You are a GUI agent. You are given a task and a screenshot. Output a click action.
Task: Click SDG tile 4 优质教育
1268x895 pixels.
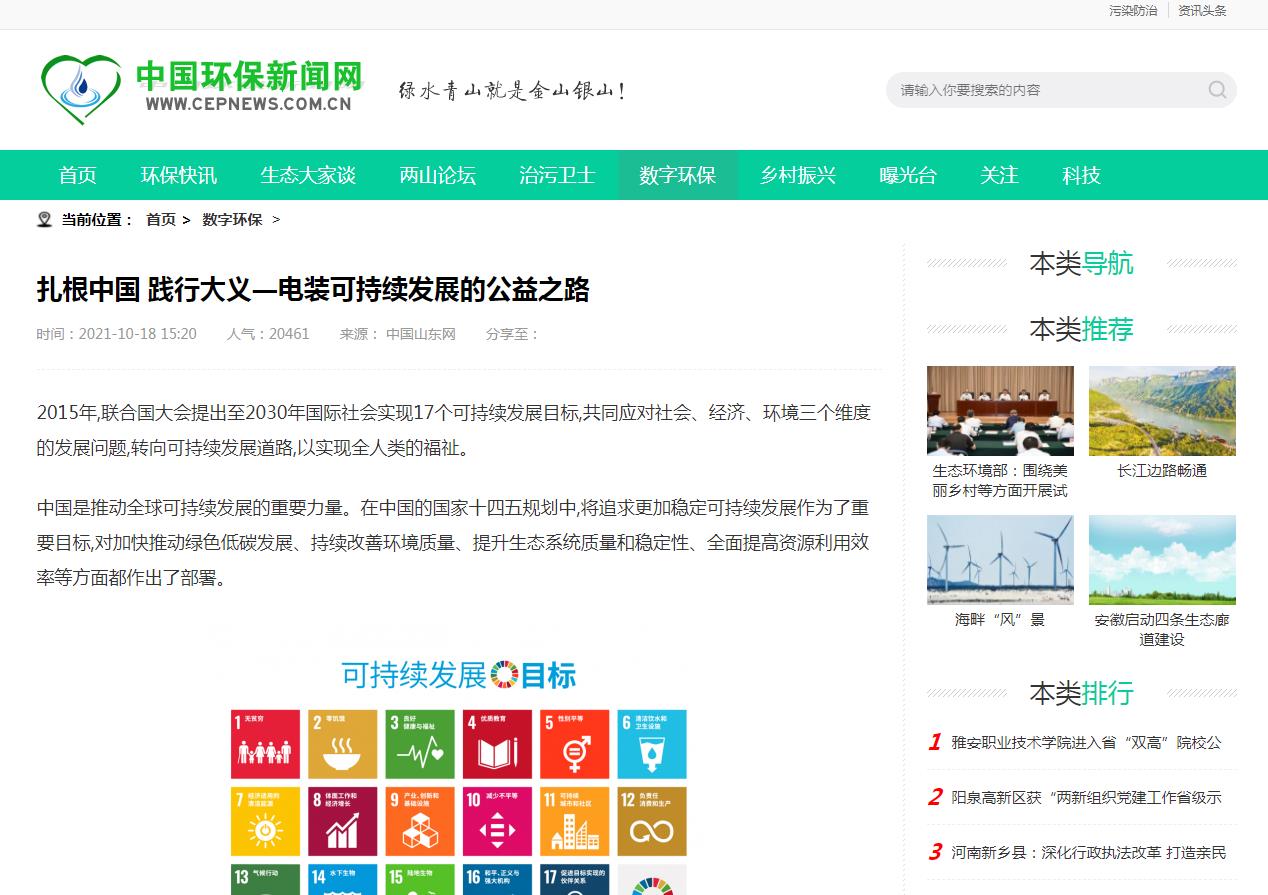coord(497,744)
